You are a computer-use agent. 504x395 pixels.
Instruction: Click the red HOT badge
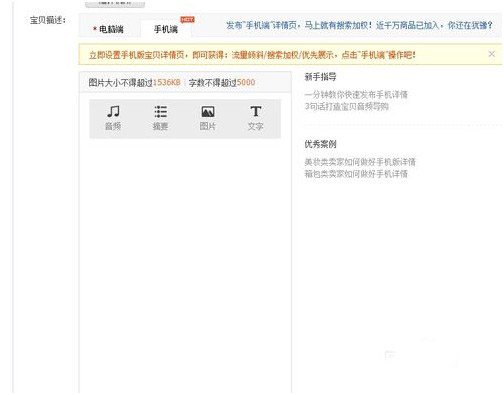coord(187,20)
